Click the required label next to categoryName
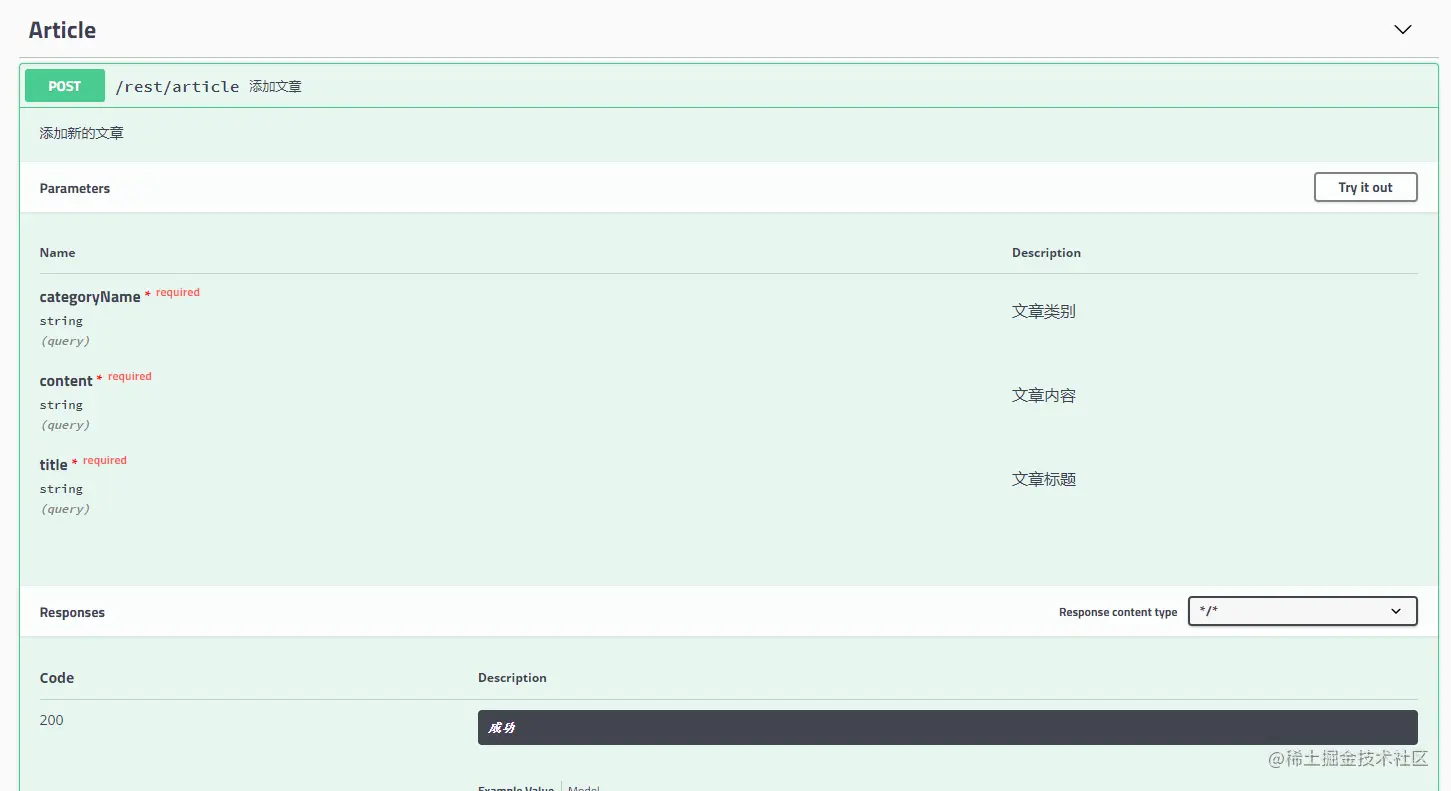 tap(178, 293)
